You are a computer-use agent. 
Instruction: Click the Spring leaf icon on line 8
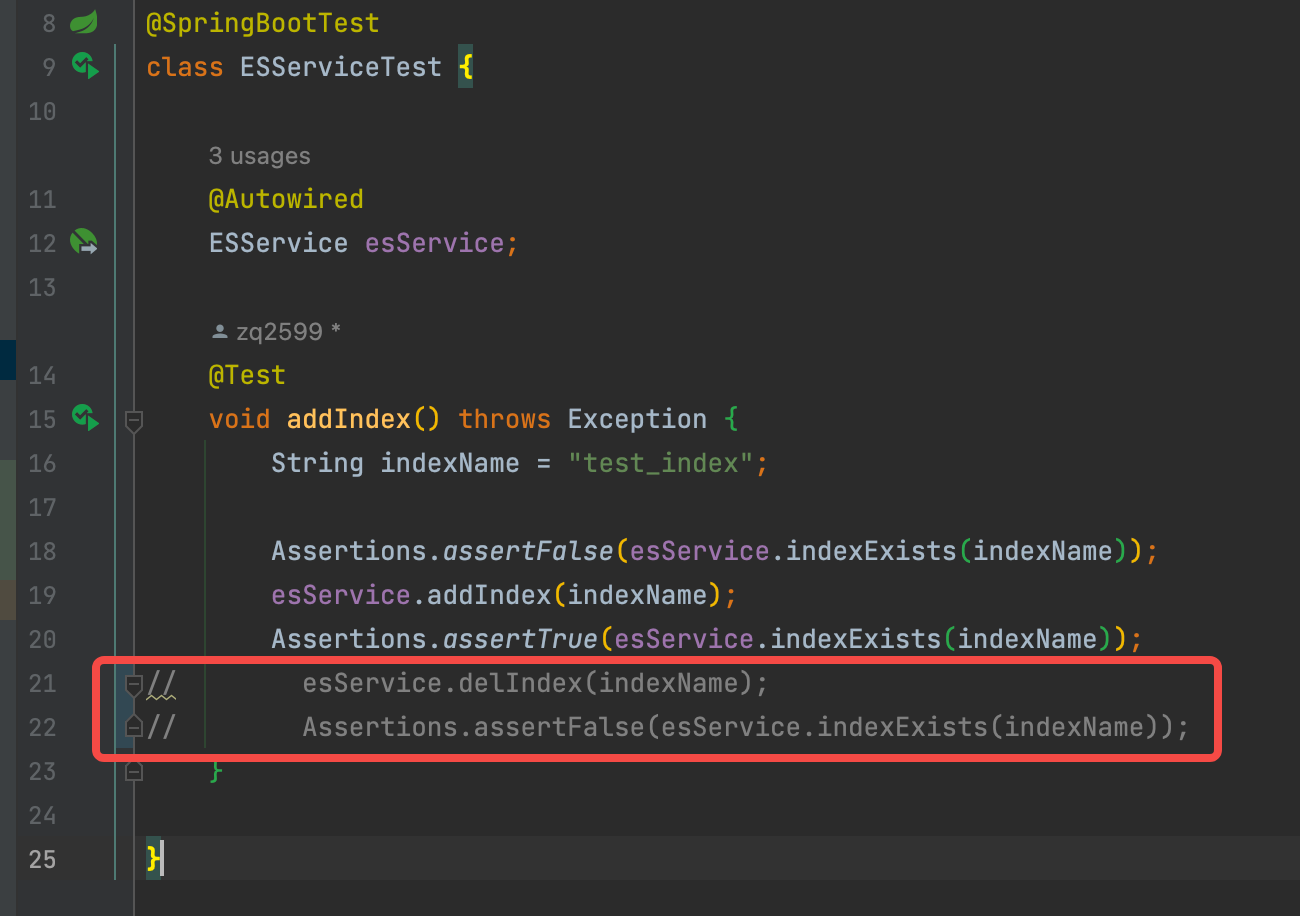85,22
